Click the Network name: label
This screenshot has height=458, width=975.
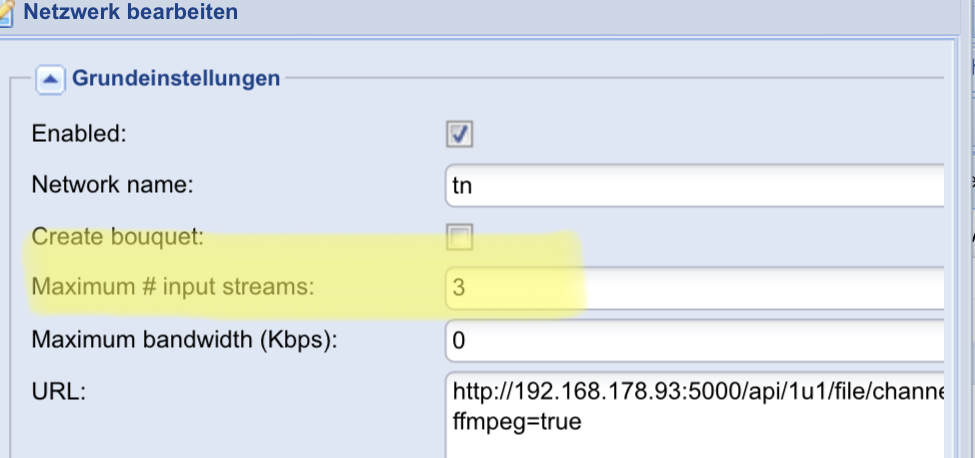[113, 185]
